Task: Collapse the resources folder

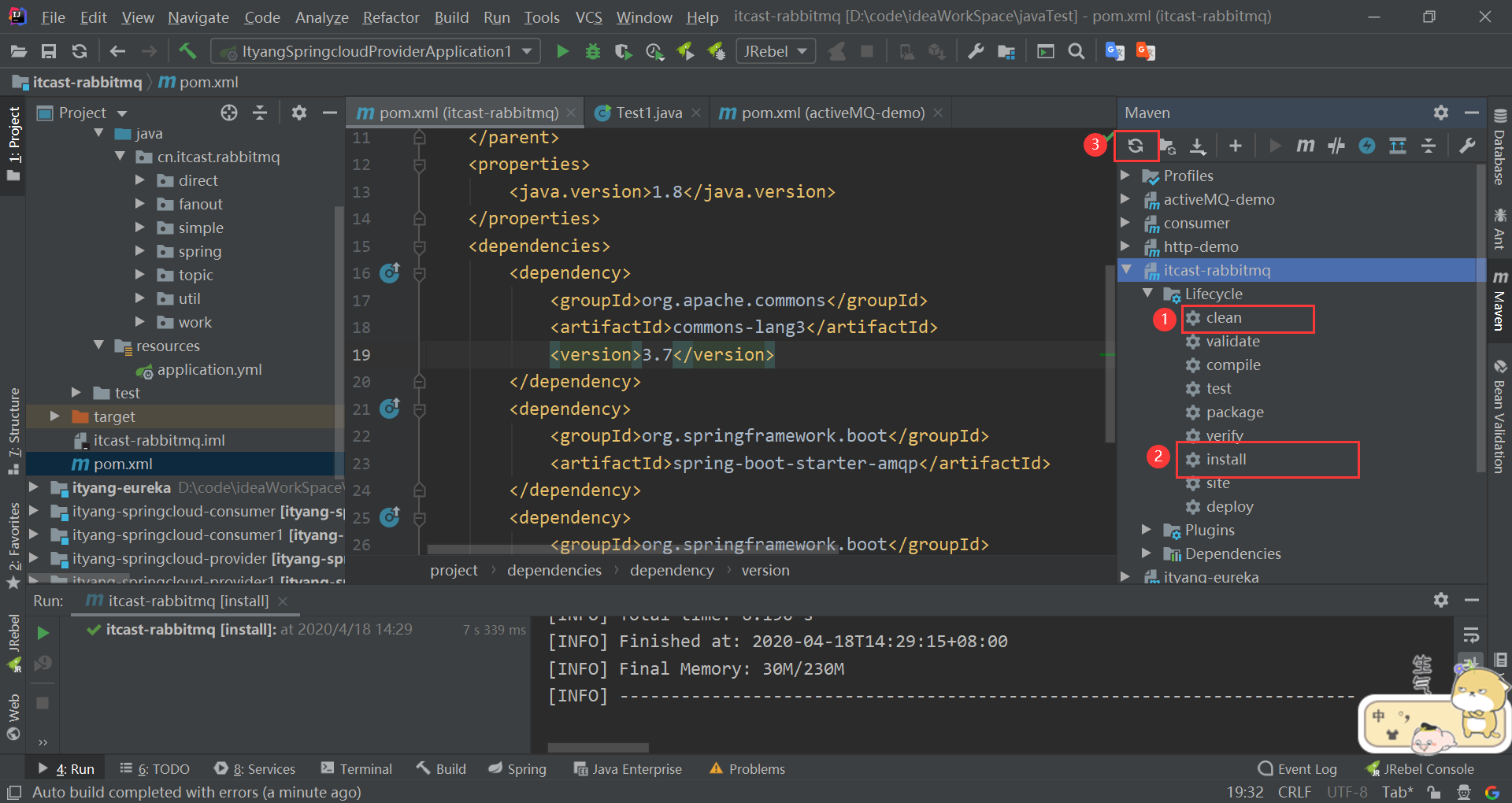Action: [x=99, y=346]
